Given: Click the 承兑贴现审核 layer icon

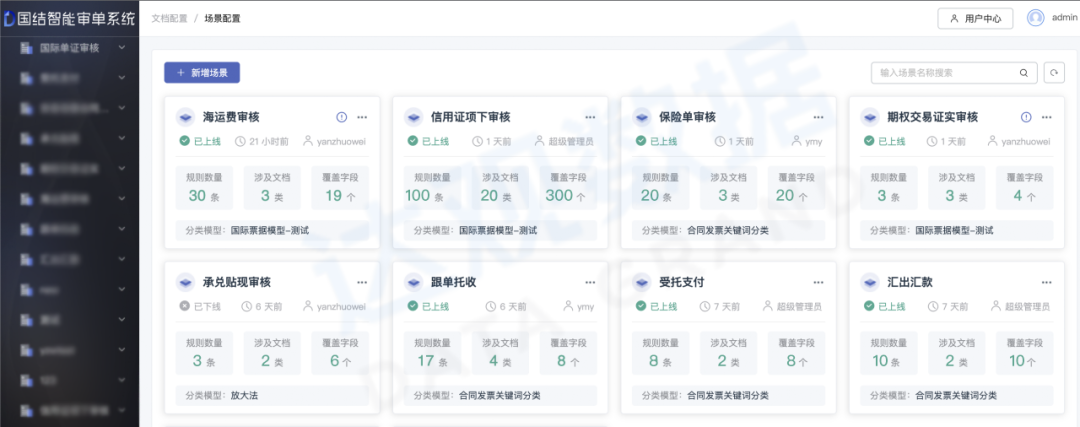Looking at the screenshot, I should tap(185, 282).
